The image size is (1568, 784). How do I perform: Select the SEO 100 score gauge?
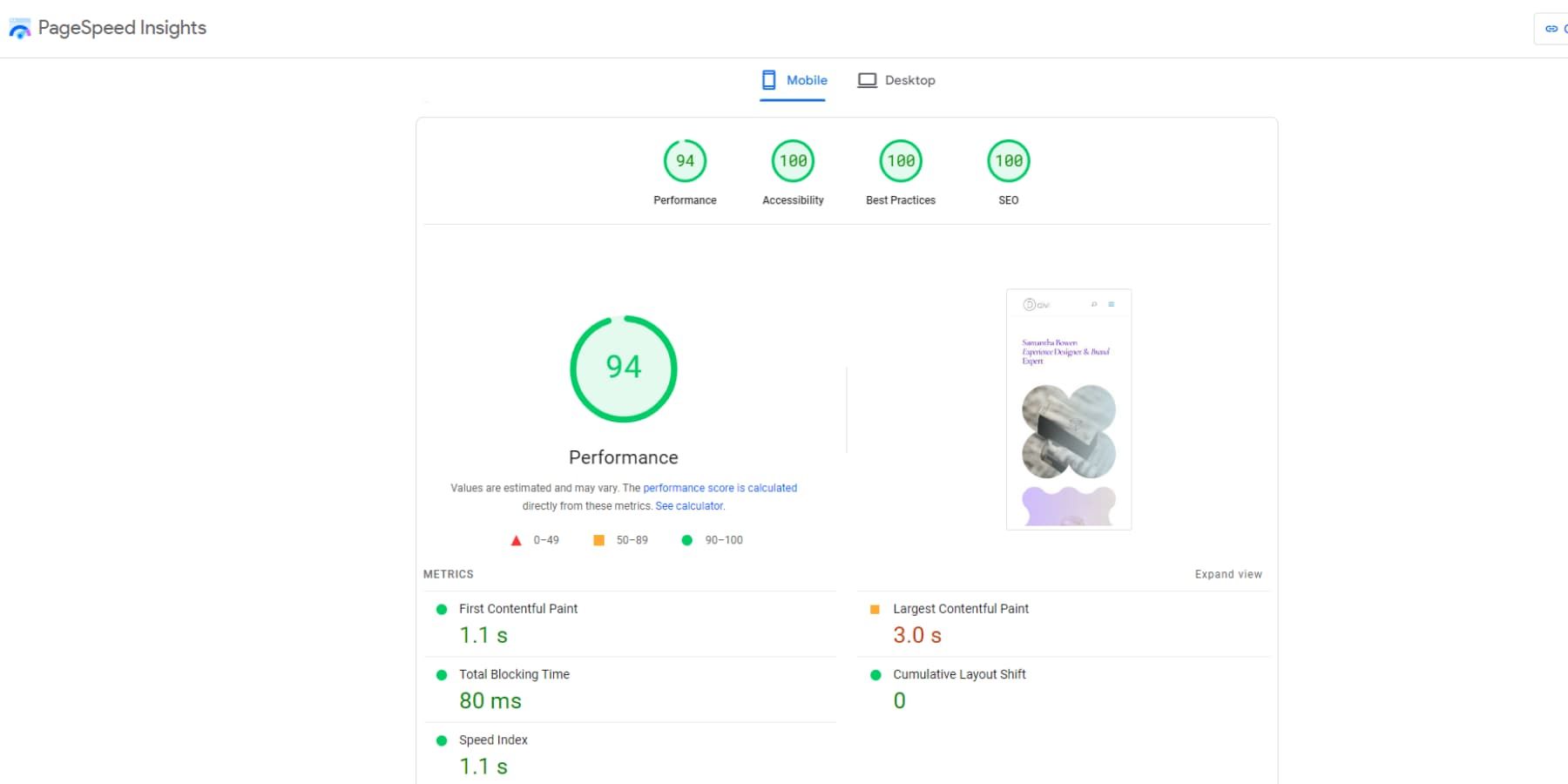(1009, 161)
